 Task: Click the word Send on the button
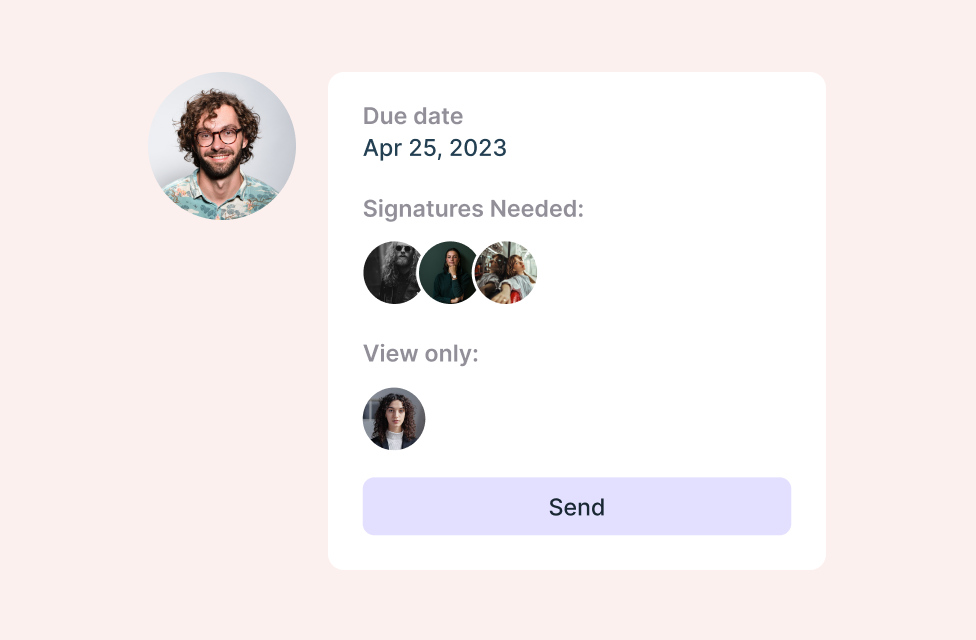[577, 506]
